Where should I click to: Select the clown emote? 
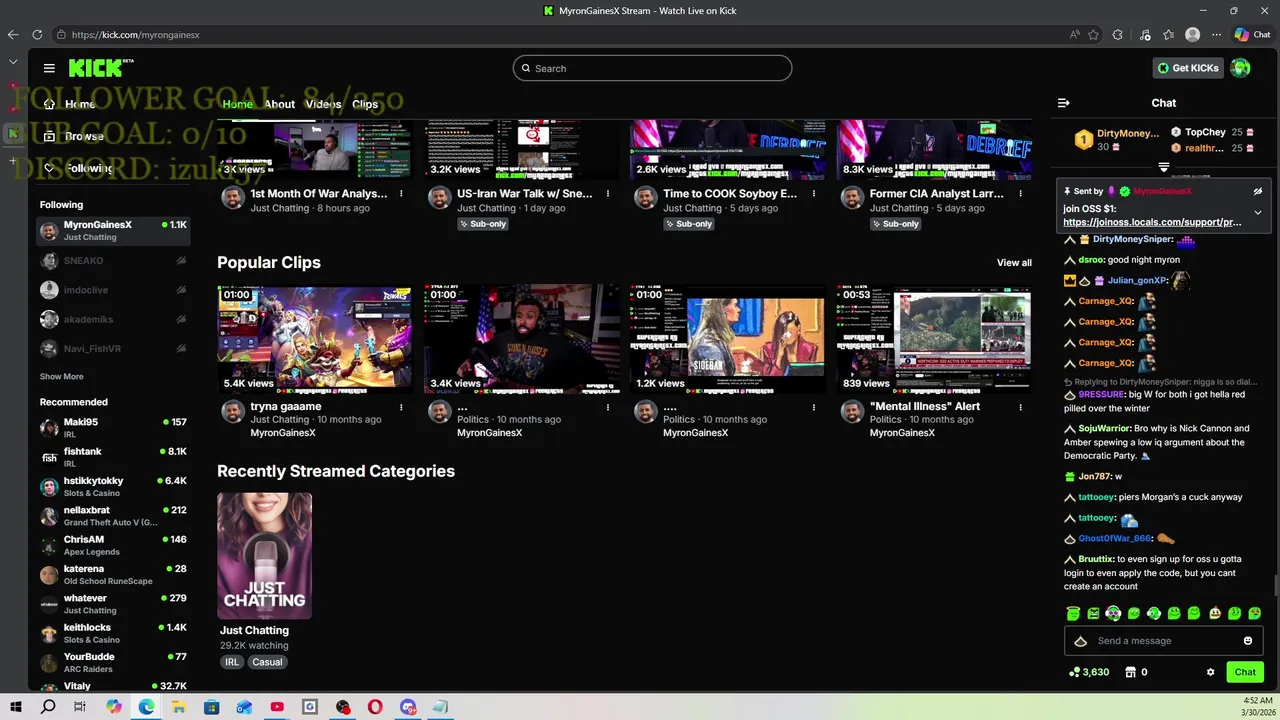1215,613
